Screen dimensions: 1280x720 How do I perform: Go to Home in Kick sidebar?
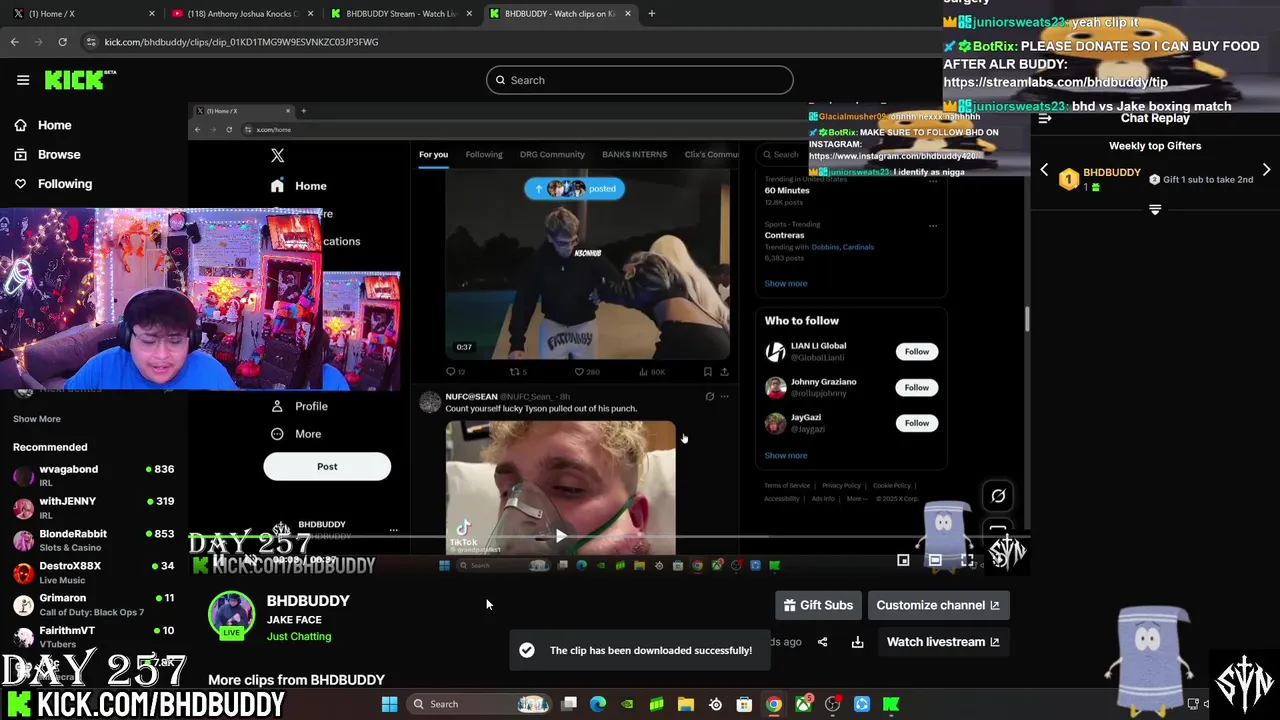[55, 125]
